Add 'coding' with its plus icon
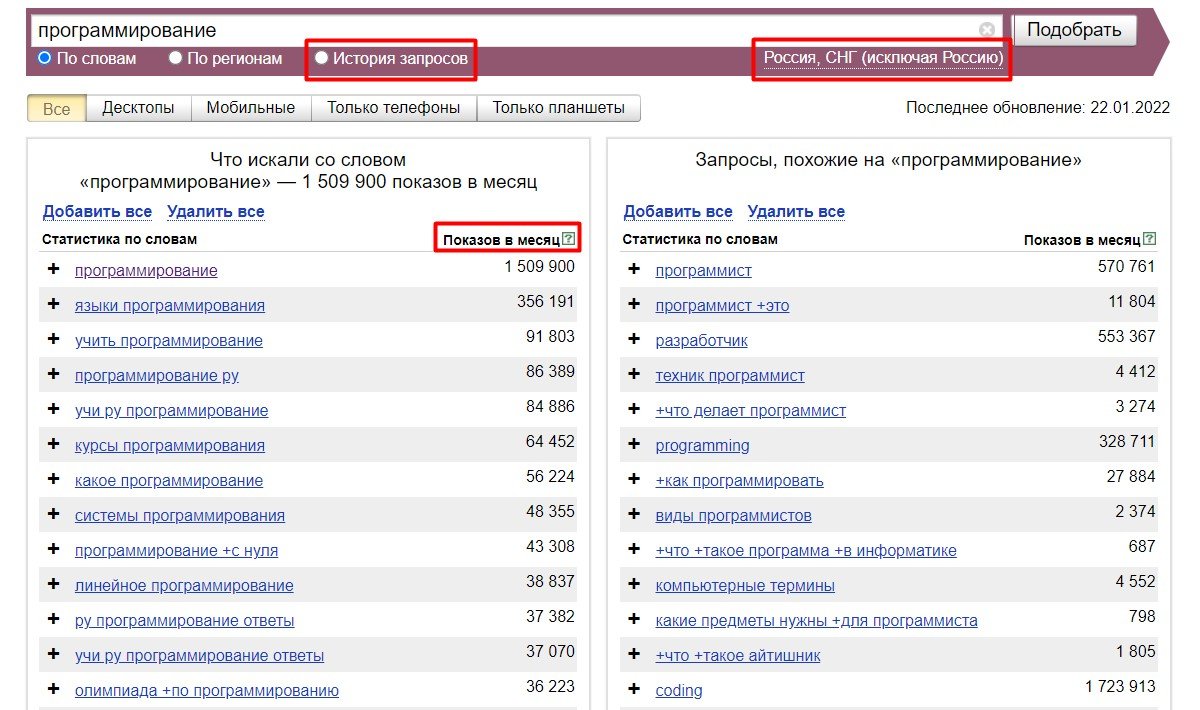Viewport: 1200px width, 710px height. click(634, 689)
